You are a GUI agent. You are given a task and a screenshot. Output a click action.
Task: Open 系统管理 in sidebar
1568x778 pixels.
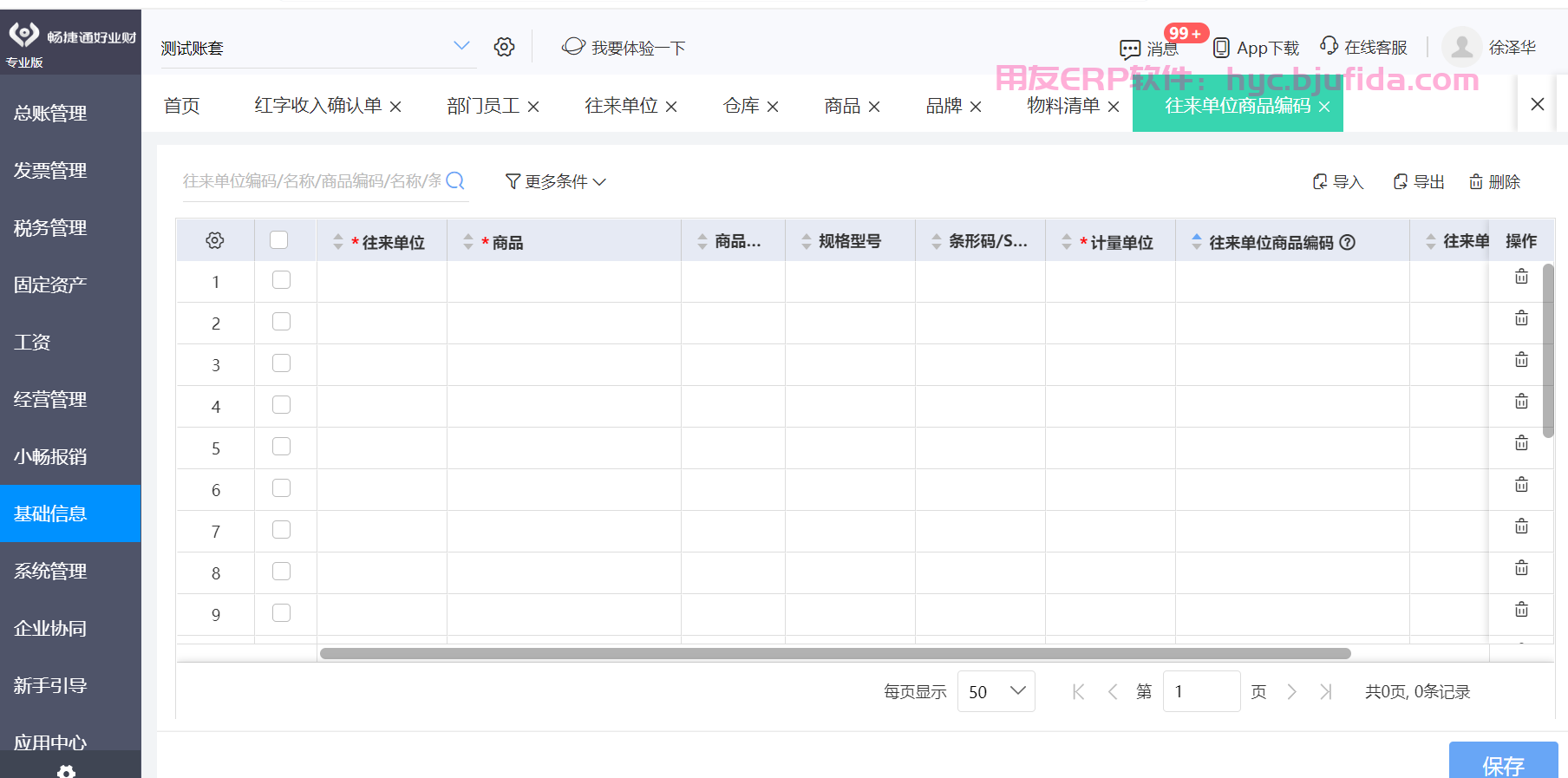[70, 571]
